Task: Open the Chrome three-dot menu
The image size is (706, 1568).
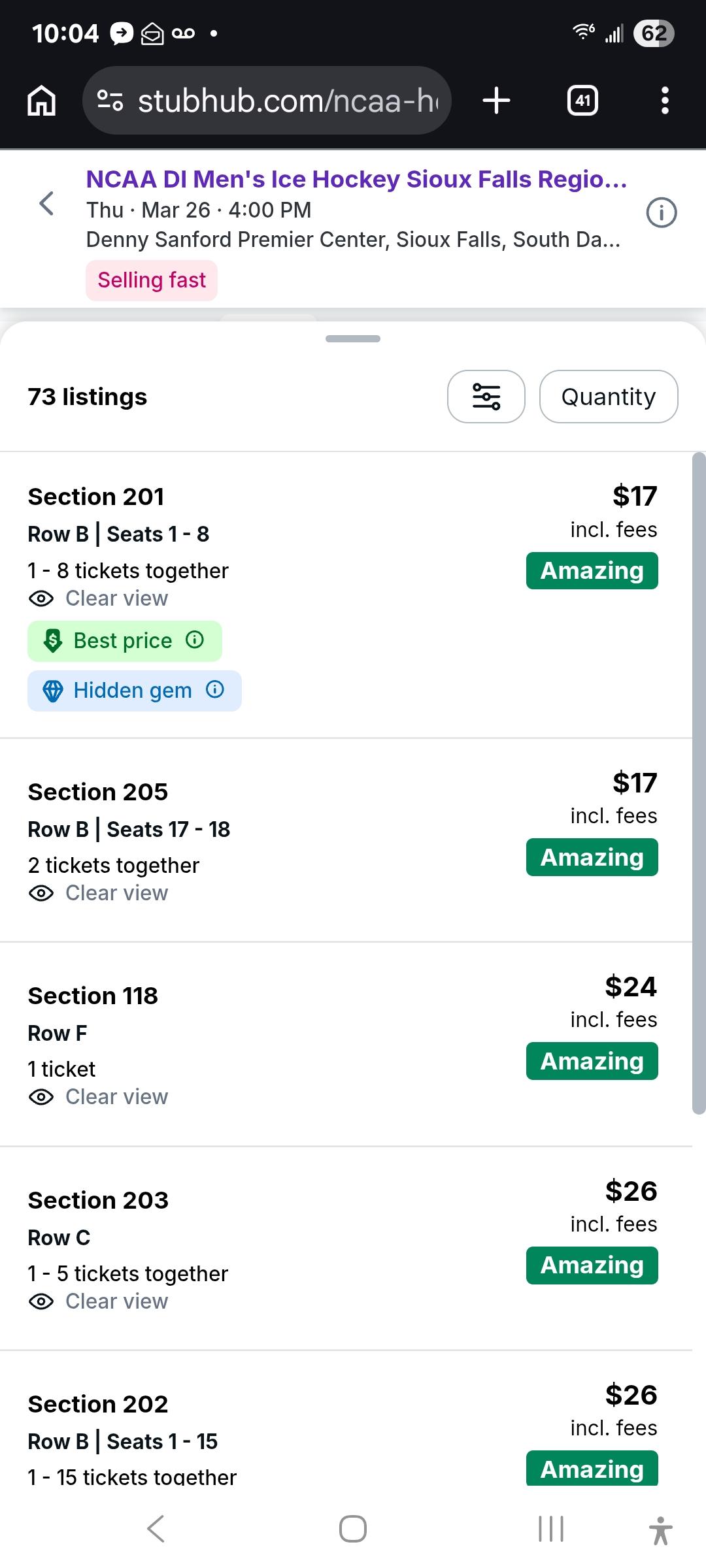Action: (665, 101)
